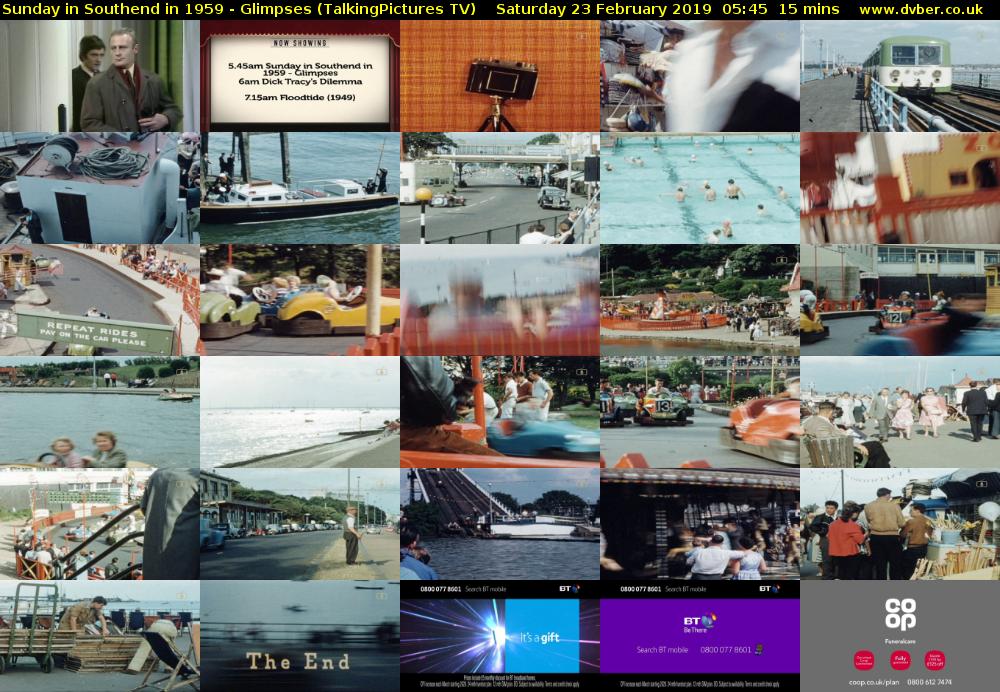Select the seaside stall shoppers thumbnail
Screen dimensions: 1000x692
coord(900,524)
